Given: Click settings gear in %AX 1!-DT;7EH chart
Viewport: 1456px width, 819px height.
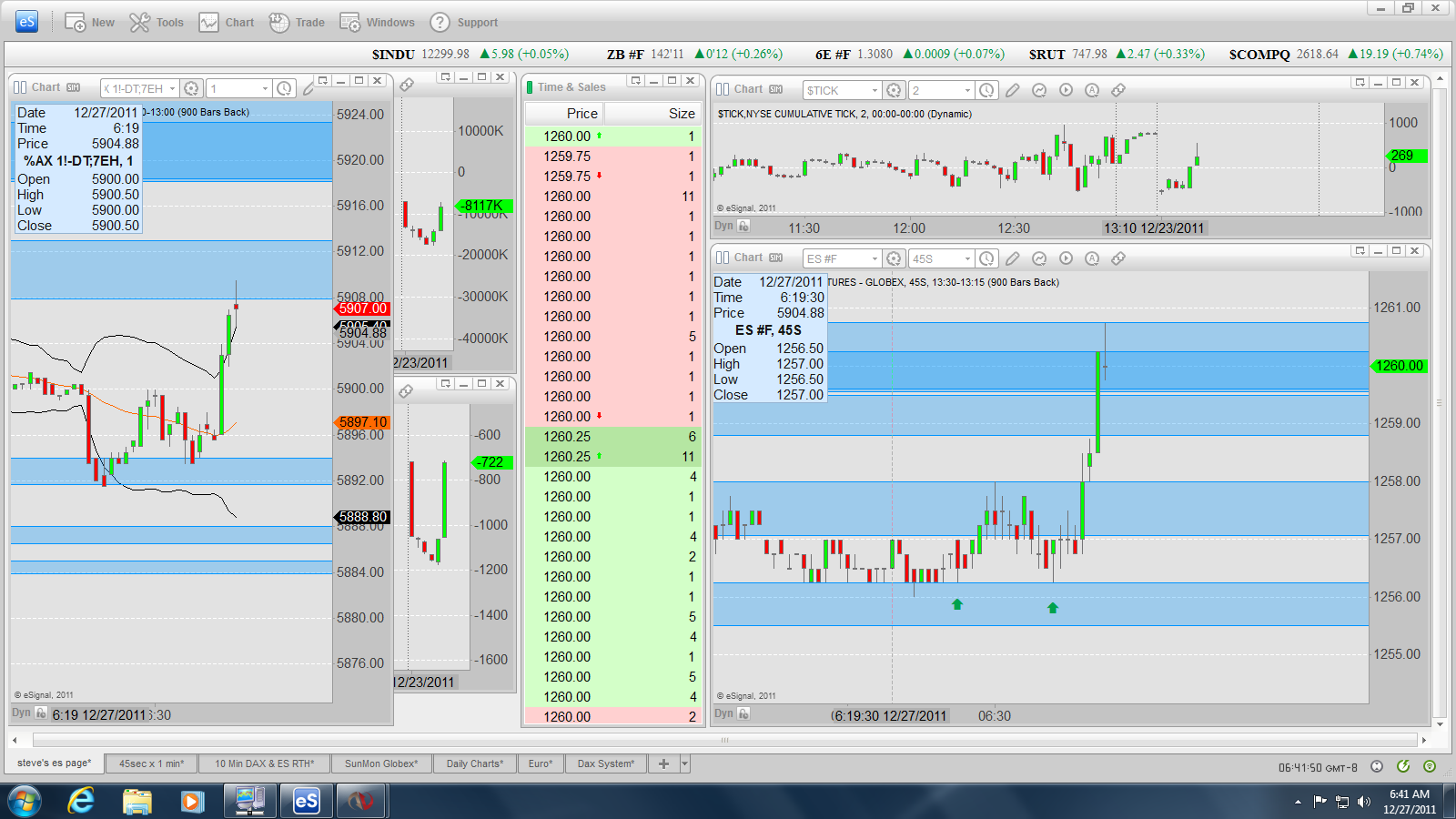Looking at the screenshot, I should point(191,88).
